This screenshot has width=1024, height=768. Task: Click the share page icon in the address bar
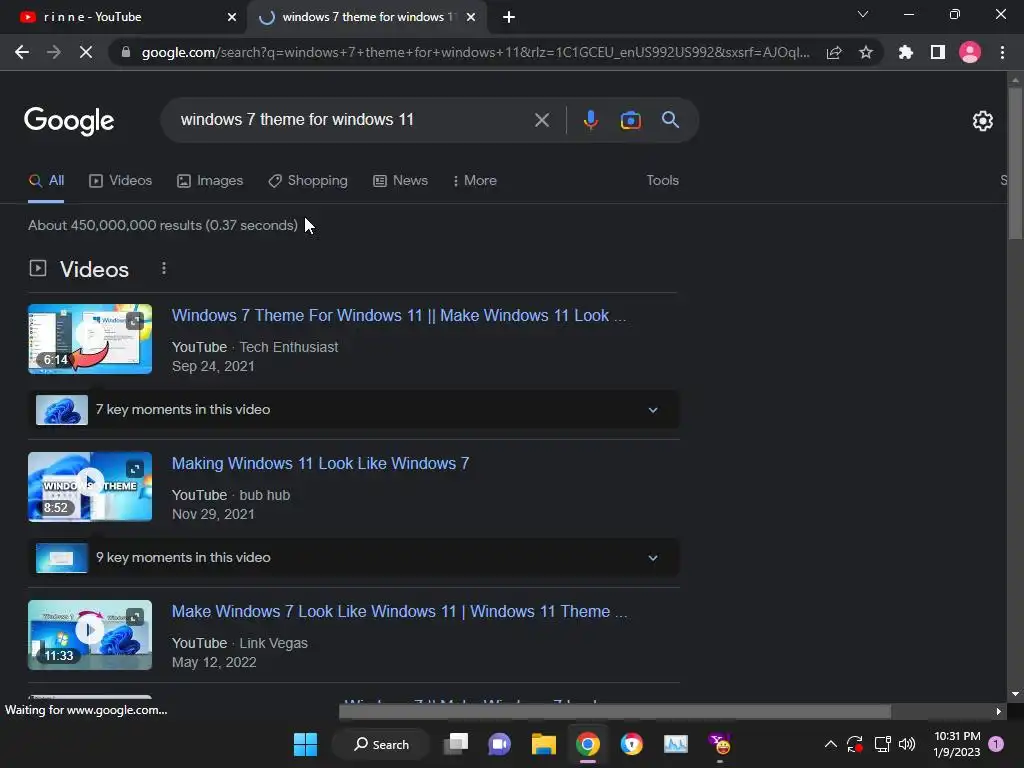tap(834, 52)
